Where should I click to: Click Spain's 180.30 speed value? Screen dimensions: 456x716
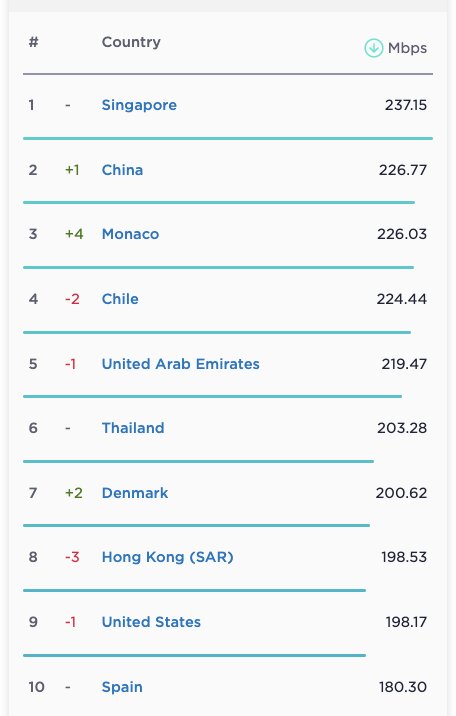[403, 687]
